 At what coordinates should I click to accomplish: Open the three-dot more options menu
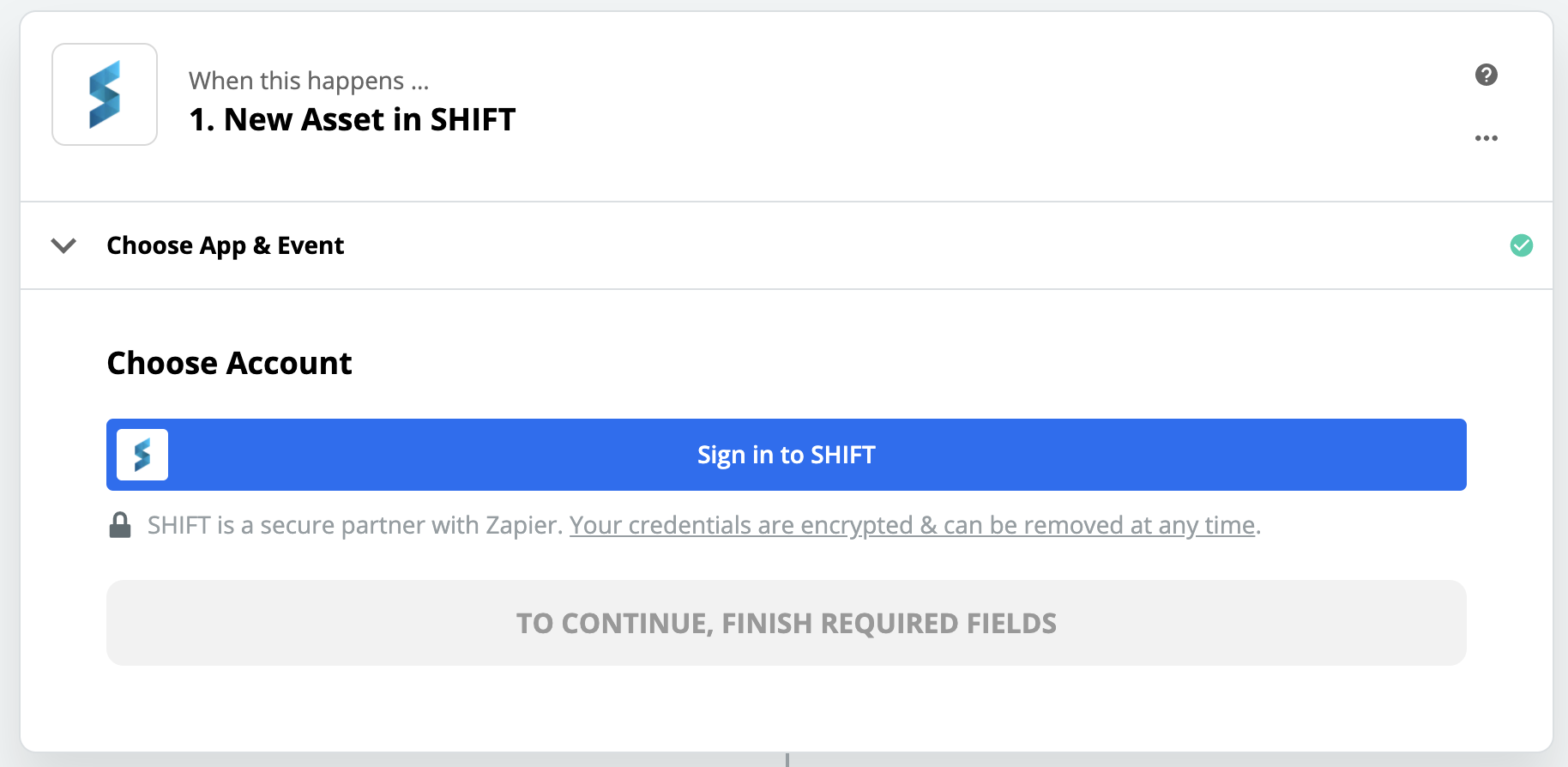[x=1486, y=138]
